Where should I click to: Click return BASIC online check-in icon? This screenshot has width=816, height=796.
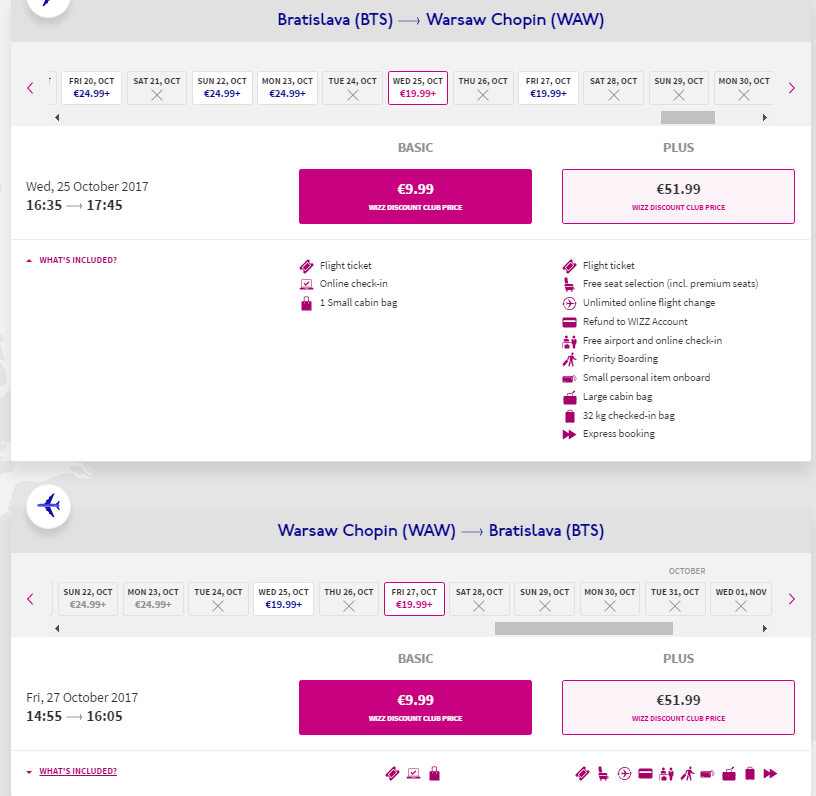(413, 774)
